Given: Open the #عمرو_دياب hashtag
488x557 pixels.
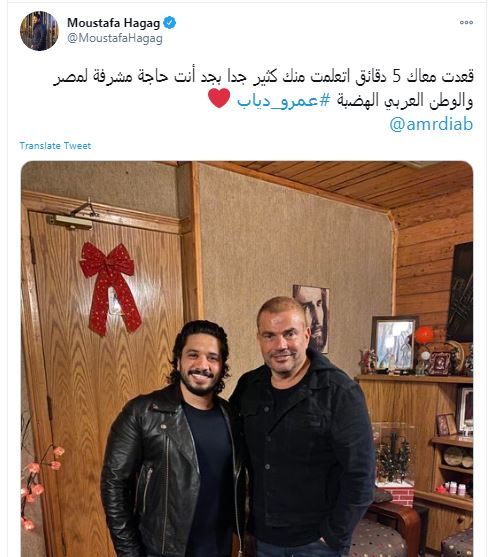Looking at the screenshot, I should pyautogui.click(x=284, y=101).
